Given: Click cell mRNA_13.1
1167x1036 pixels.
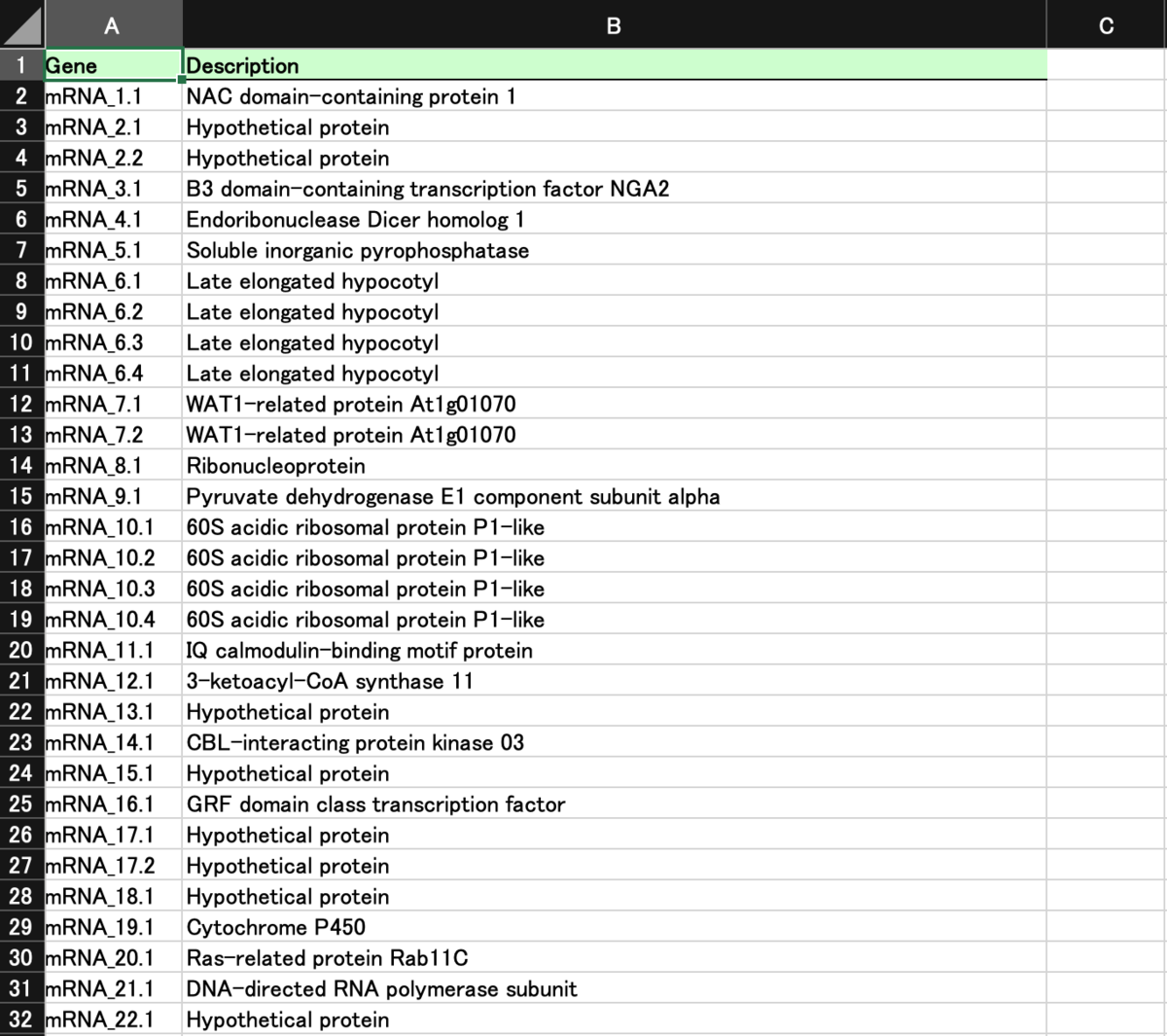Looking at the screenshot, I should pos(113,712).
